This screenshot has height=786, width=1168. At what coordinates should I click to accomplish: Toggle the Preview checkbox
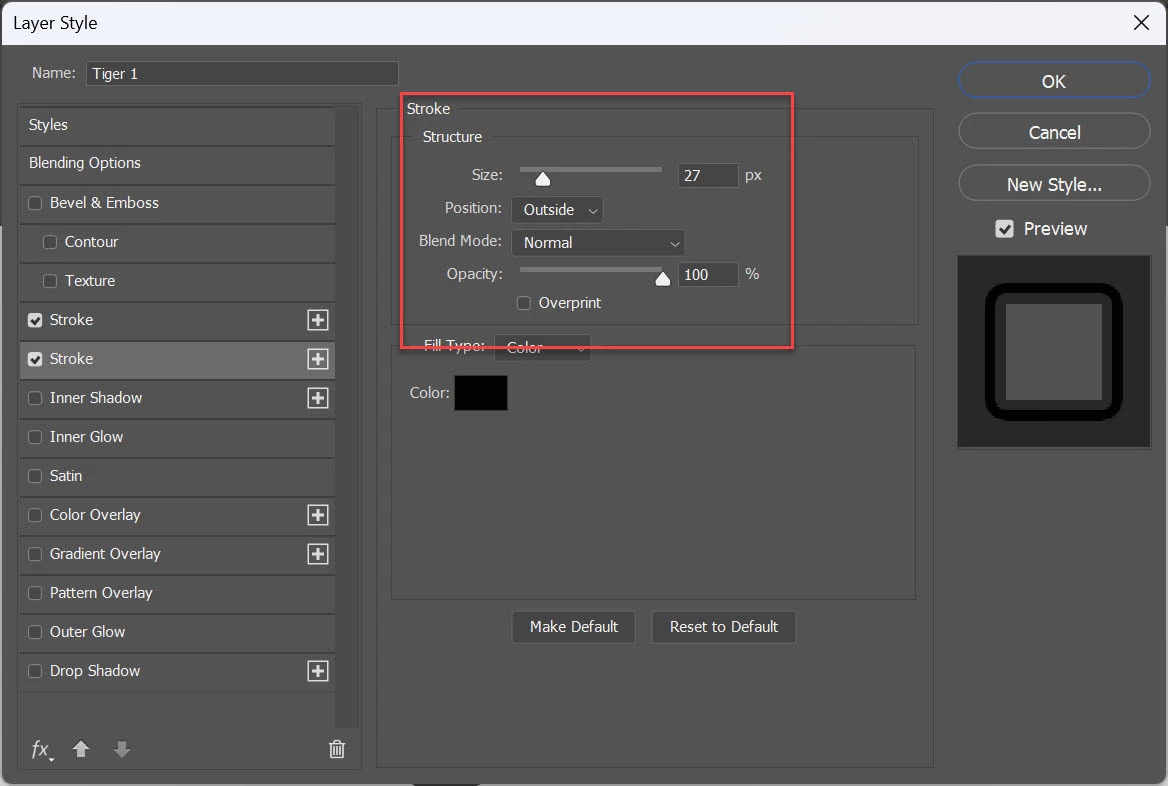tap(1004, 229)
